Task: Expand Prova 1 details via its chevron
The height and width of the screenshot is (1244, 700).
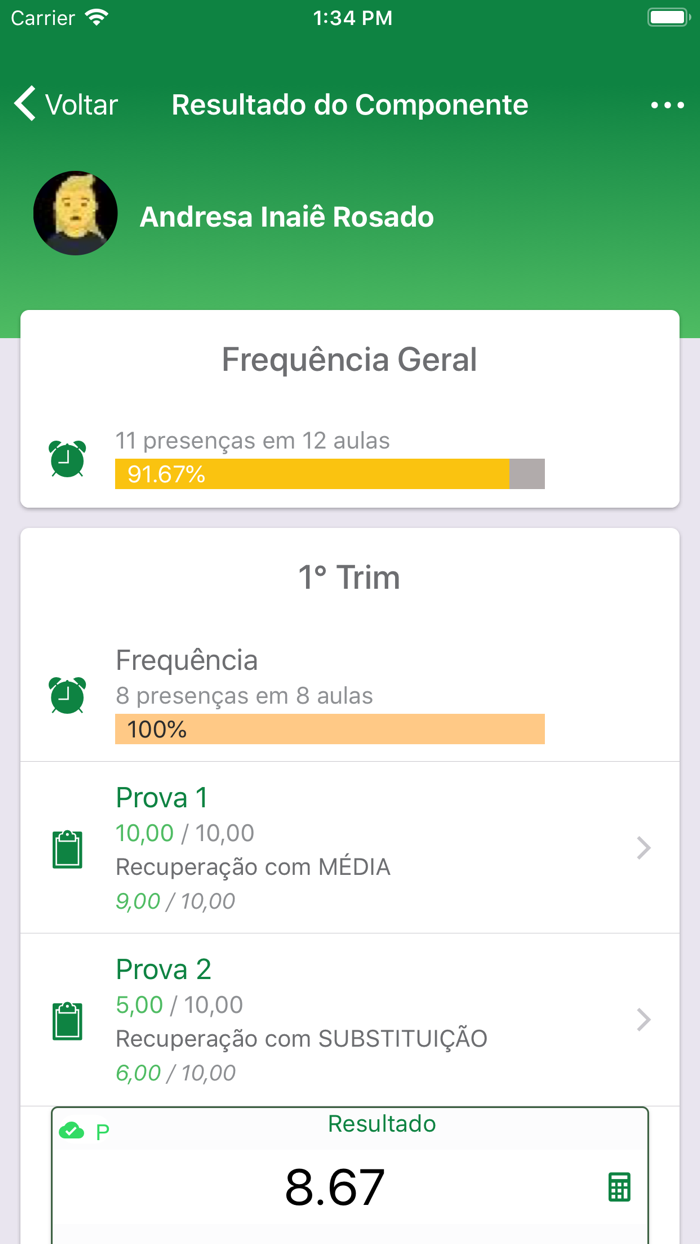Action: [x=643, y=848]
